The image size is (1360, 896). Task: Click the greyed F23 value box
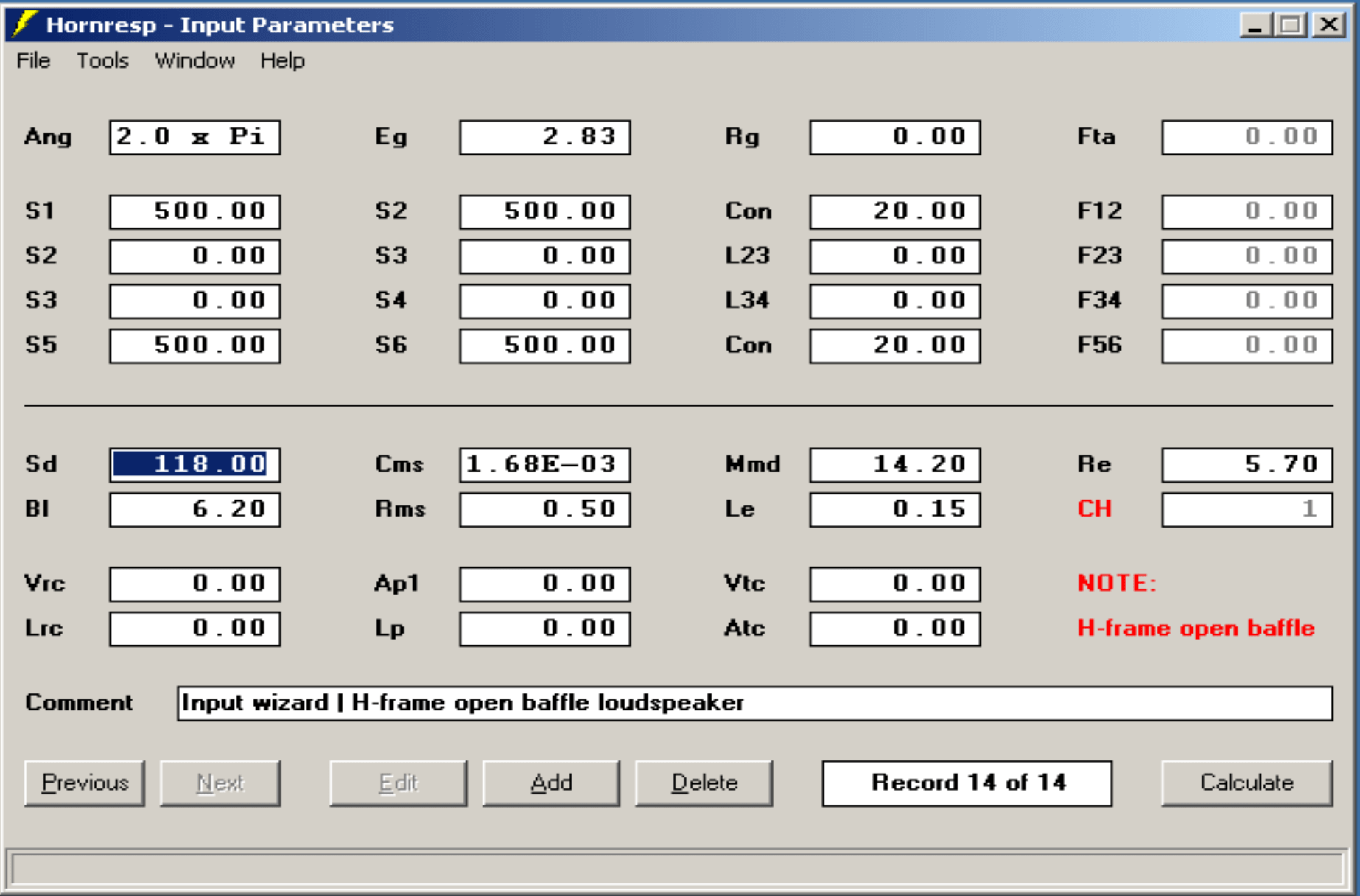coord(1247,256)
